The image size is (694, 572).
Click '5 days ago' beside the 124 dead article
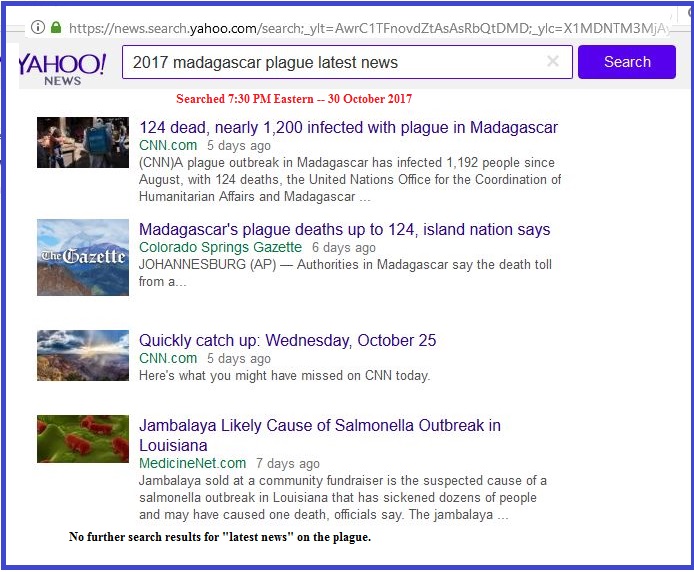pos(239,146)
